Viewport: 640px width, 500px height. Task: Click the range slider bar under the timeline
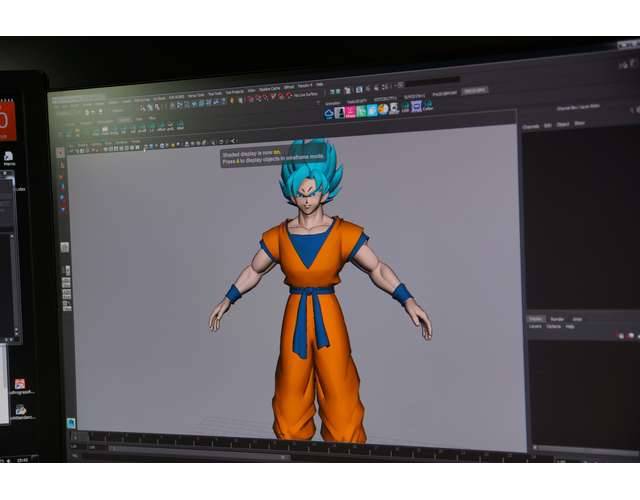pos(200,451)
